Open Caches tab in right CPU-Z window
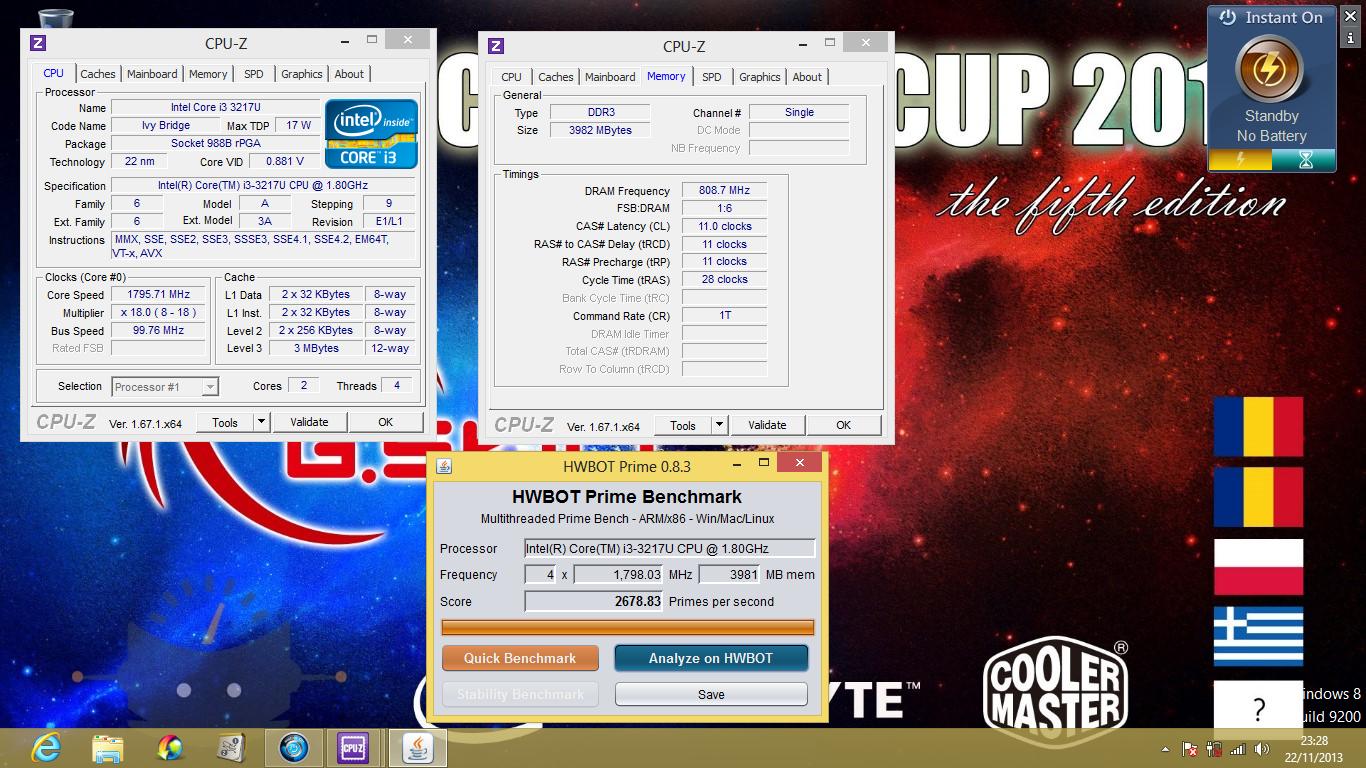Screen dimensions: 1366x768 [556, 77]
